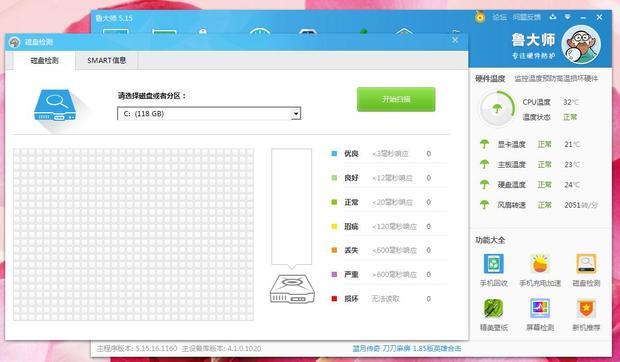Viewport: 620px width, 362px height.
Task: Open the 新机推荐 new PC recommendation icon
Action: coord(586,308)
